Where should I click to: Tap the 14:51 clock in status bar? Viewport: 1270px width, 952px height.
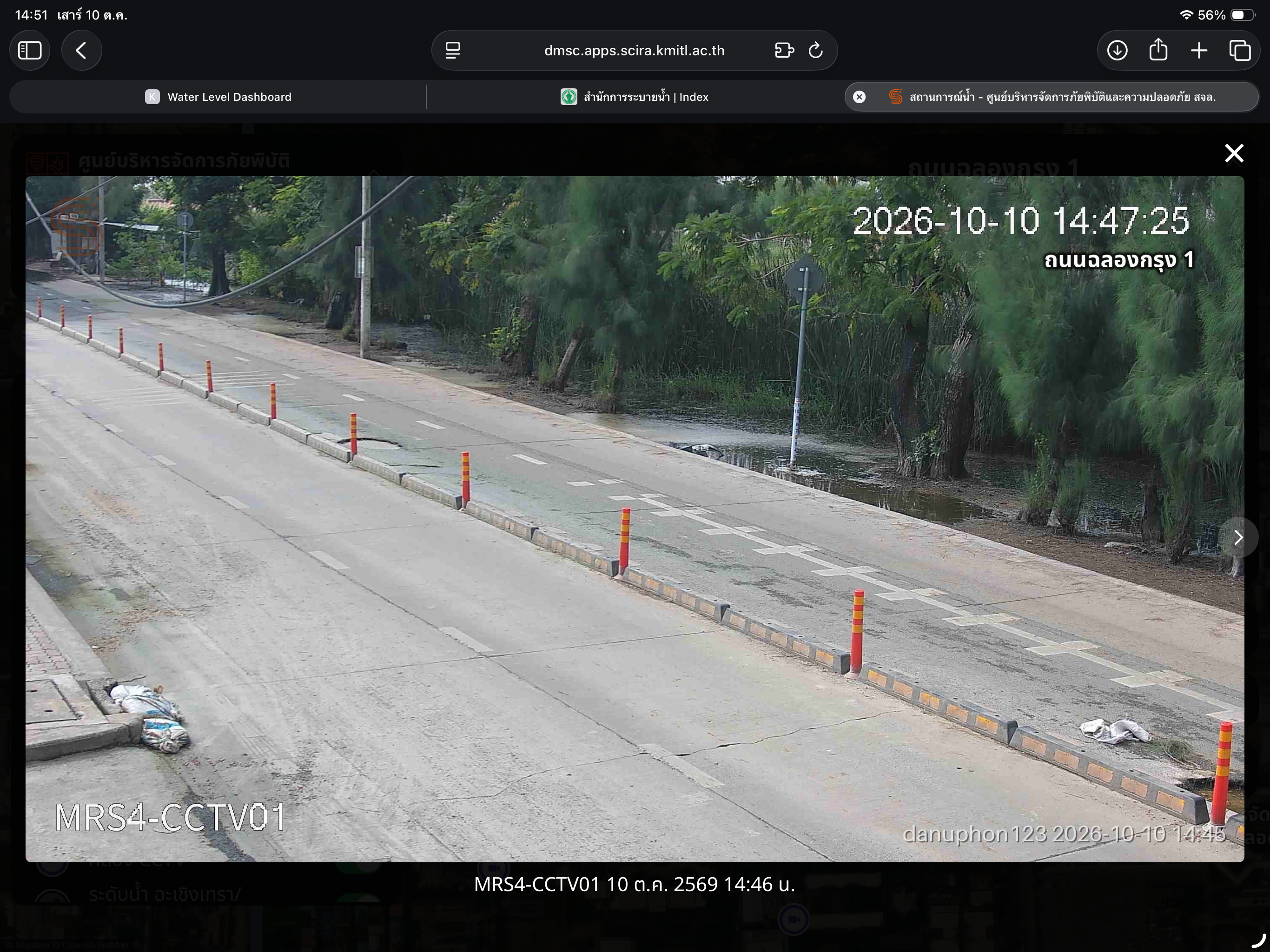tap(32, 15)
